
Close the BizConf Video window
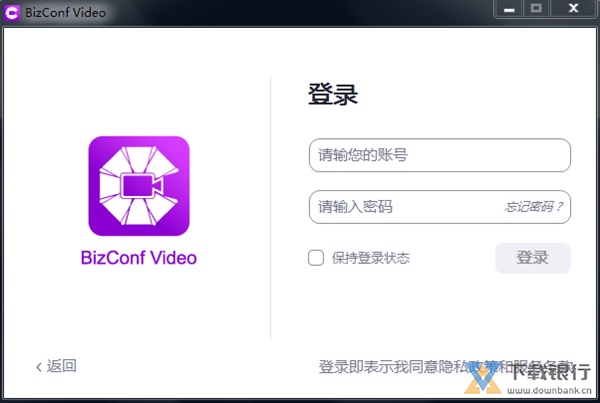point(573,9)
